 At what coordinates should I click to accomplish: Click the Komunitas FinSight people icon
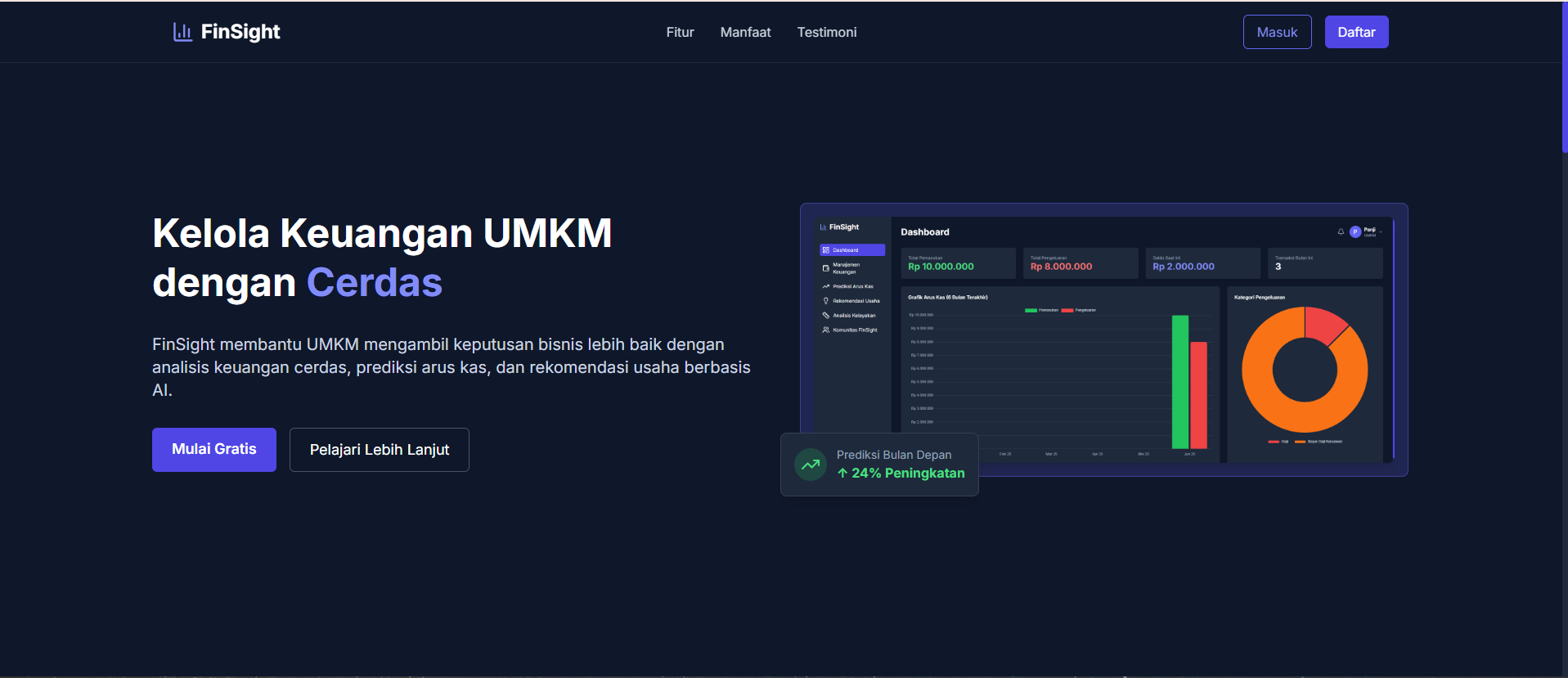click(825, 330)
